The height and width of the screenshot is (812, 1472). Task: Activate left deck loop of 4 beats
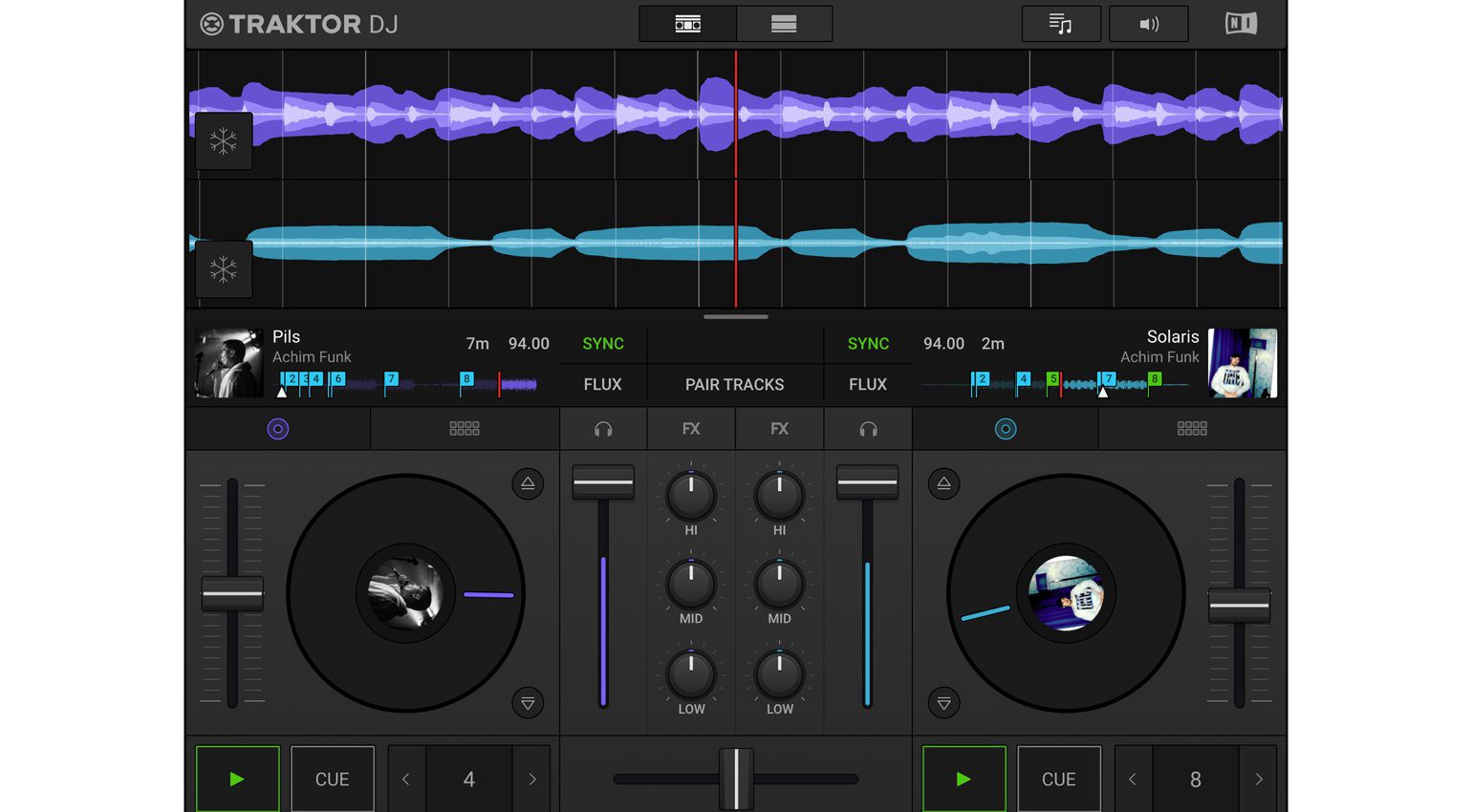(x=469, y=780)
